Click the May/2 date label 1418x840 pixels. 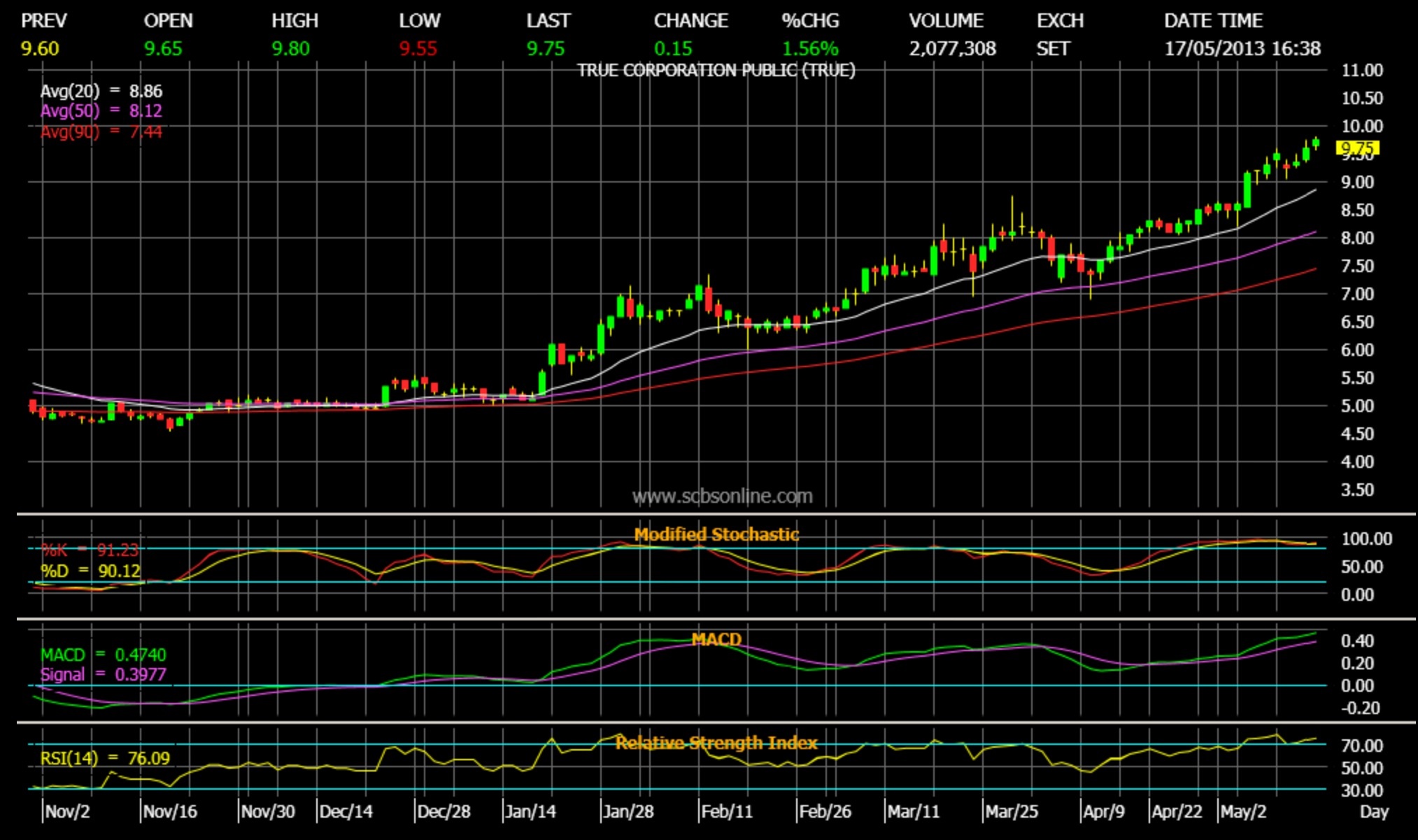point(1244,812)
